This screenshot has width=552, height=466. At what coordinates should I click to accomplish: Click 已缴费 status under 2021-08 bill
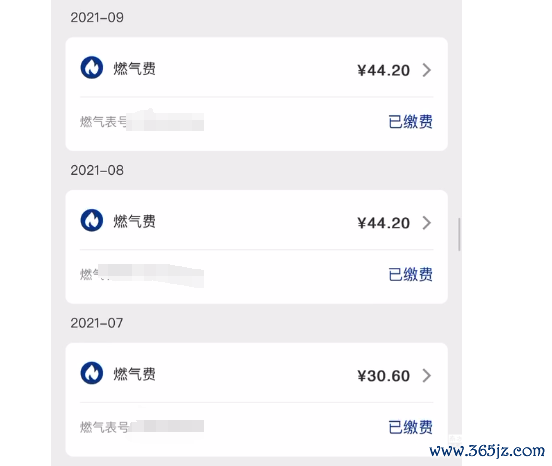410,275
